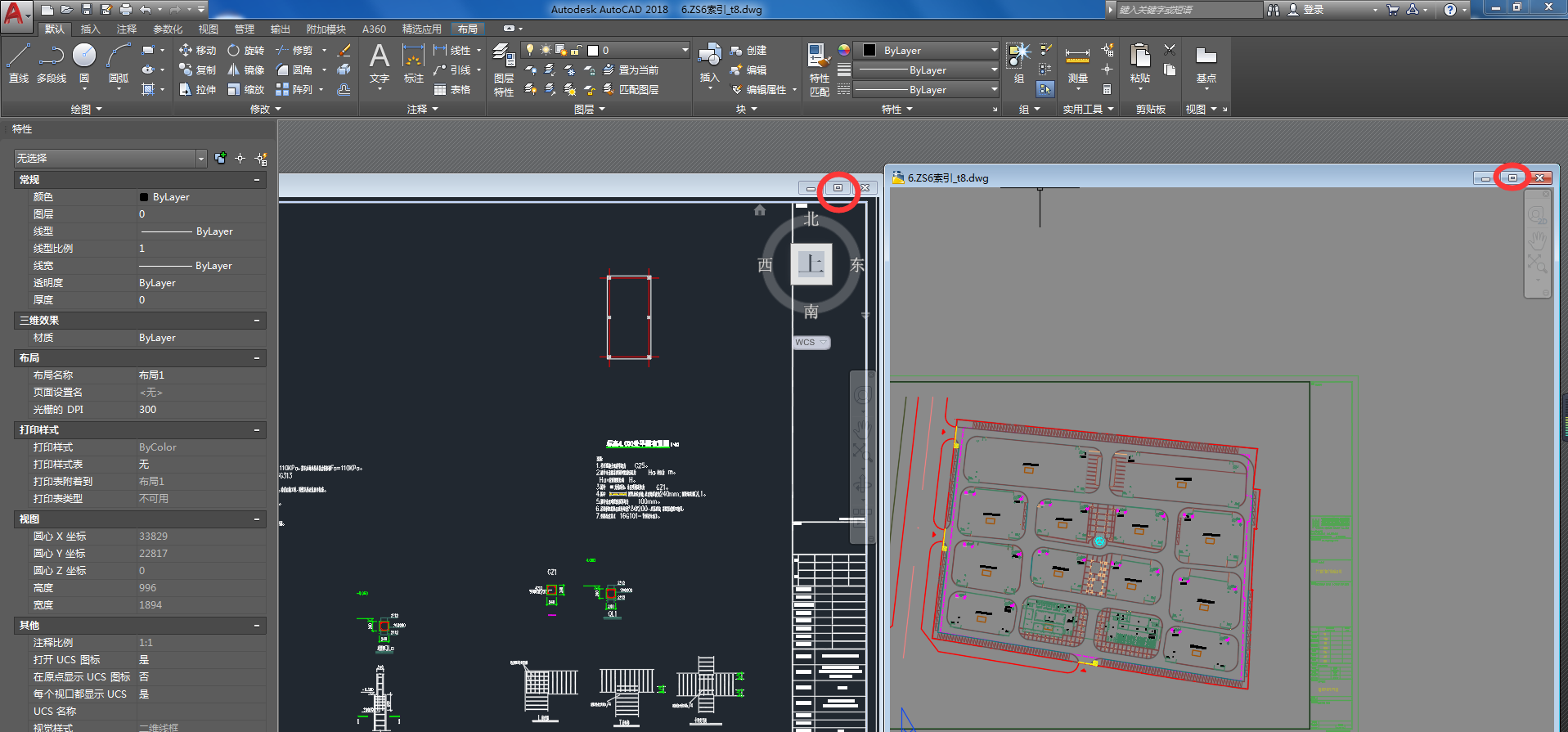Click the 编辑属性 button
Image resolution: width=1568 pixels, height=732 pixels.
[x=758, y=89]
